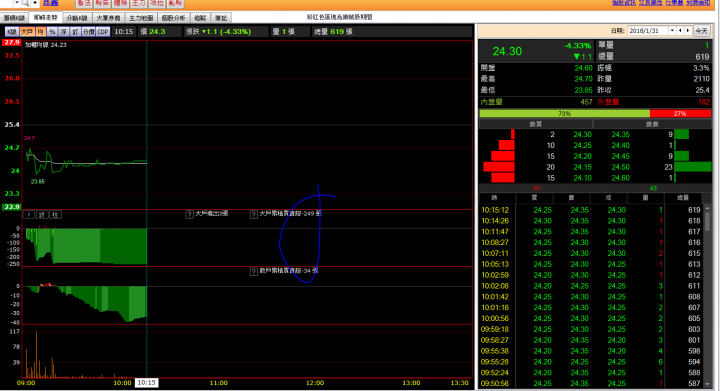Click the 時 time column header in the trade list
720x391 pixels.
495,198
